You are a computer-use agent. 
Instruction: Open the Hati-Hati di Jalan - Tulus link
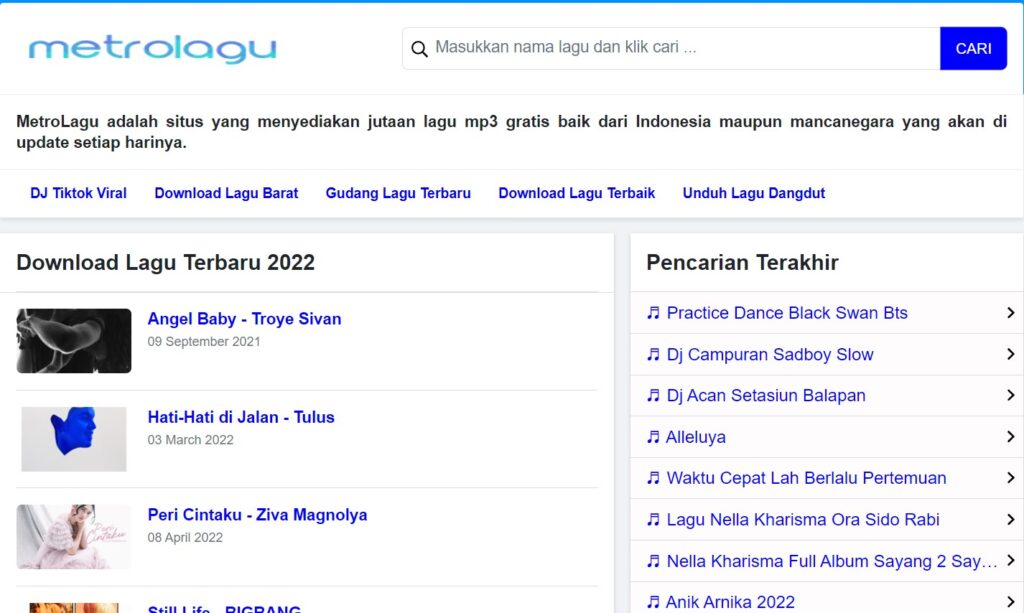pos(241,417)
